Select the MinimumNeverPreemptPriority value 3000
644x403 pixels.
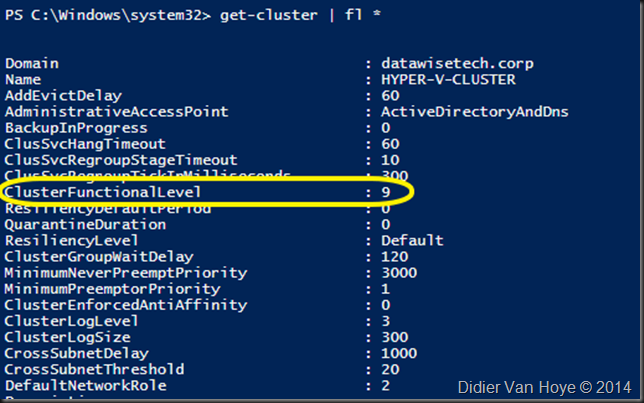click(x=399, y=273)
